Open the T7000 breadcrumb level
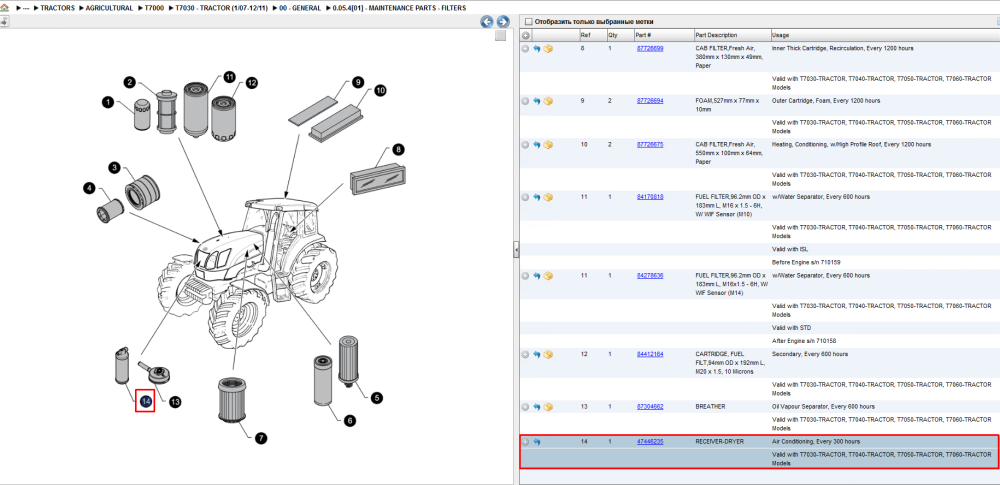This screenshot has width=1000, height=485. point(155,8)
